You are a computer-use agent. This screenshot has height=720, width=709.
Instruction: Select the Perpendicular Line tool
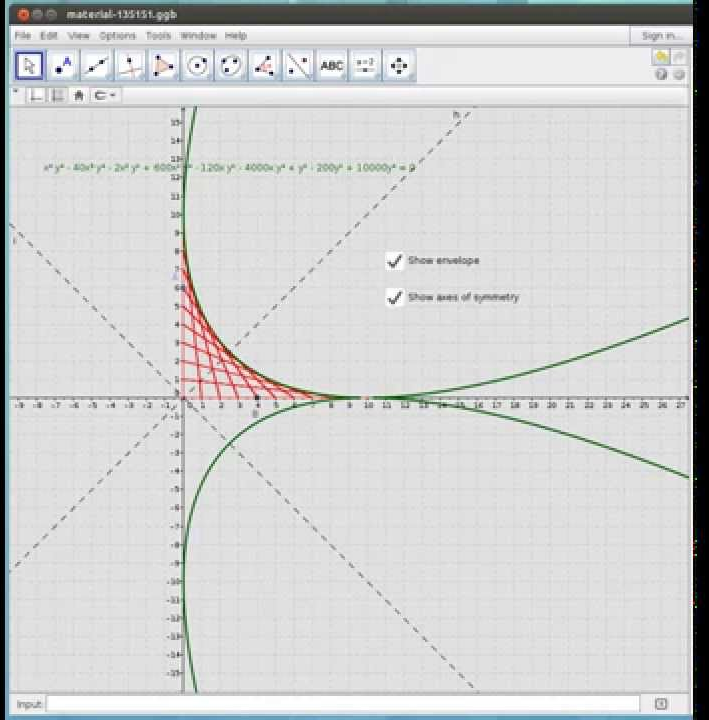[130, 66]
